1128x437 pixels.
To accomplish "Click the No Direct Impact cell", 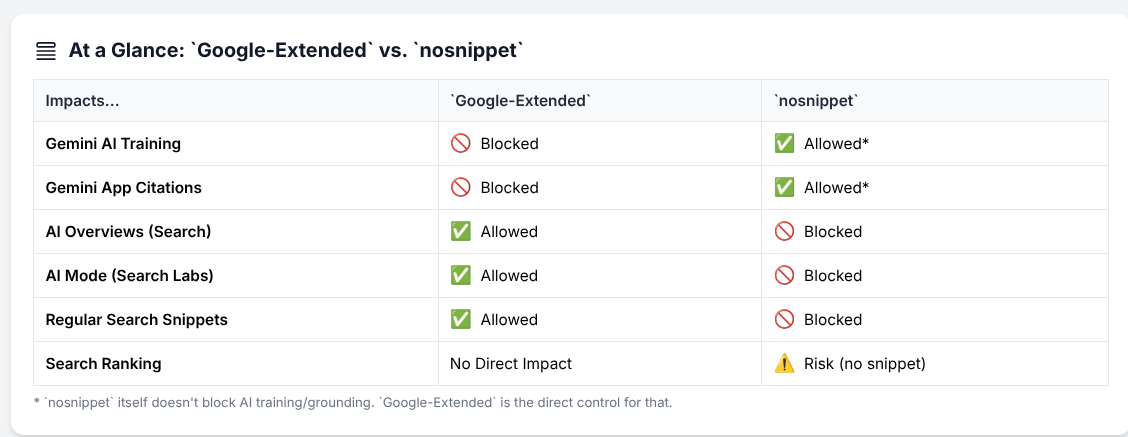I will [x=511, y=364].
